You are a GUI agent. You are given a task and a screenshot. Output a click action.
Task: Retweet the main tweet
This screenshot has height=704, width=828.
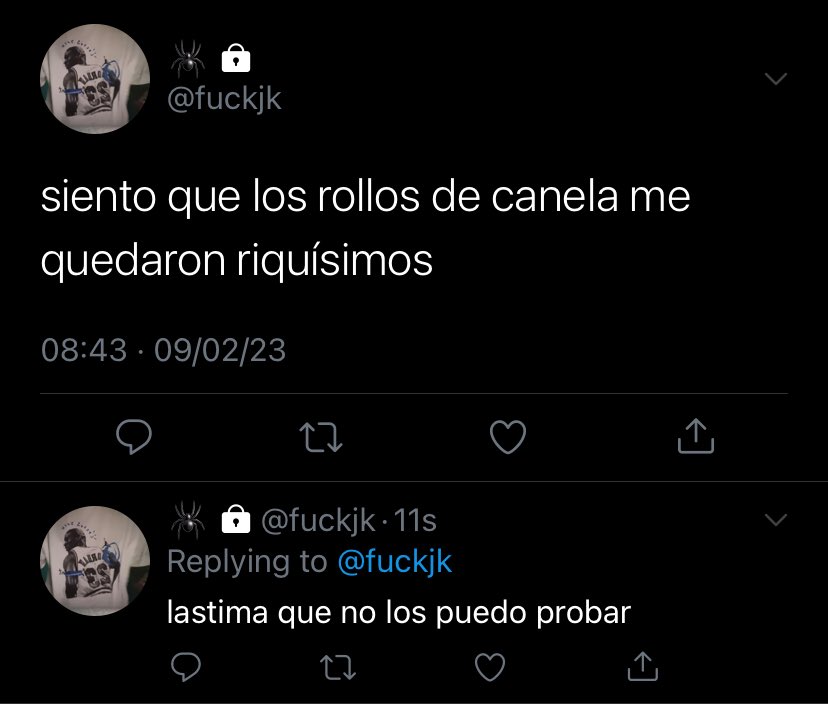tap(321, 437)
